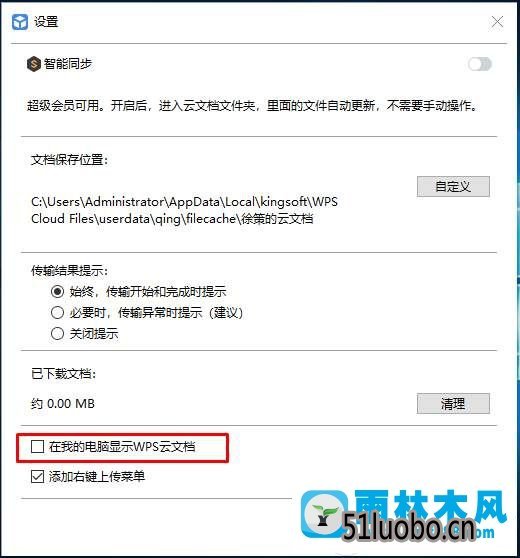520x558 pixels.
Task: Click the WPS Cloud Files save path text
Action: [184, 210]
